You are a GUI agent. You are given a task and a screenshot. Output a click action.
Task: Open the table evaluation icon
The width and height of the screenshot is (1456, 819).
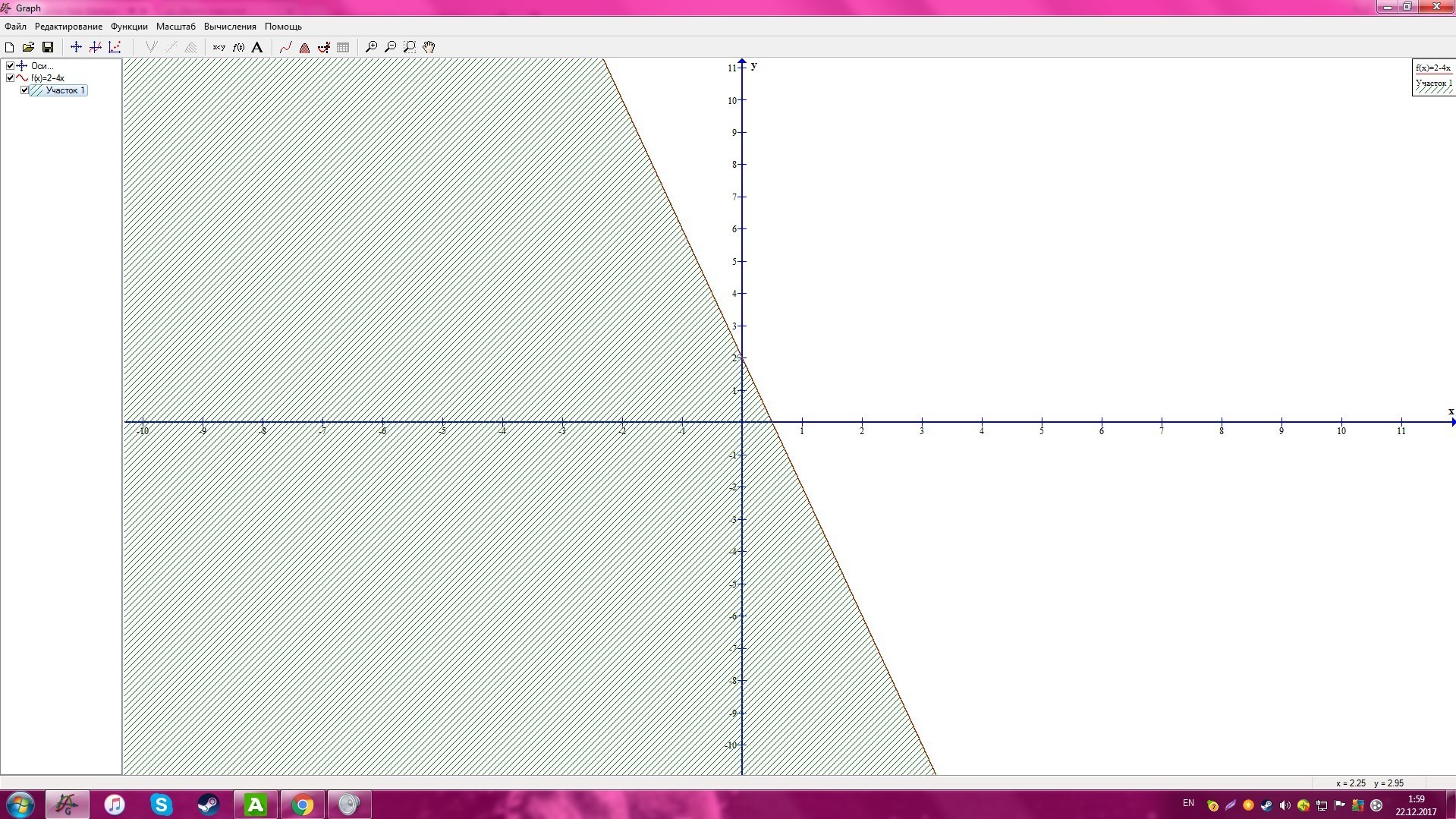pos(343,47)
